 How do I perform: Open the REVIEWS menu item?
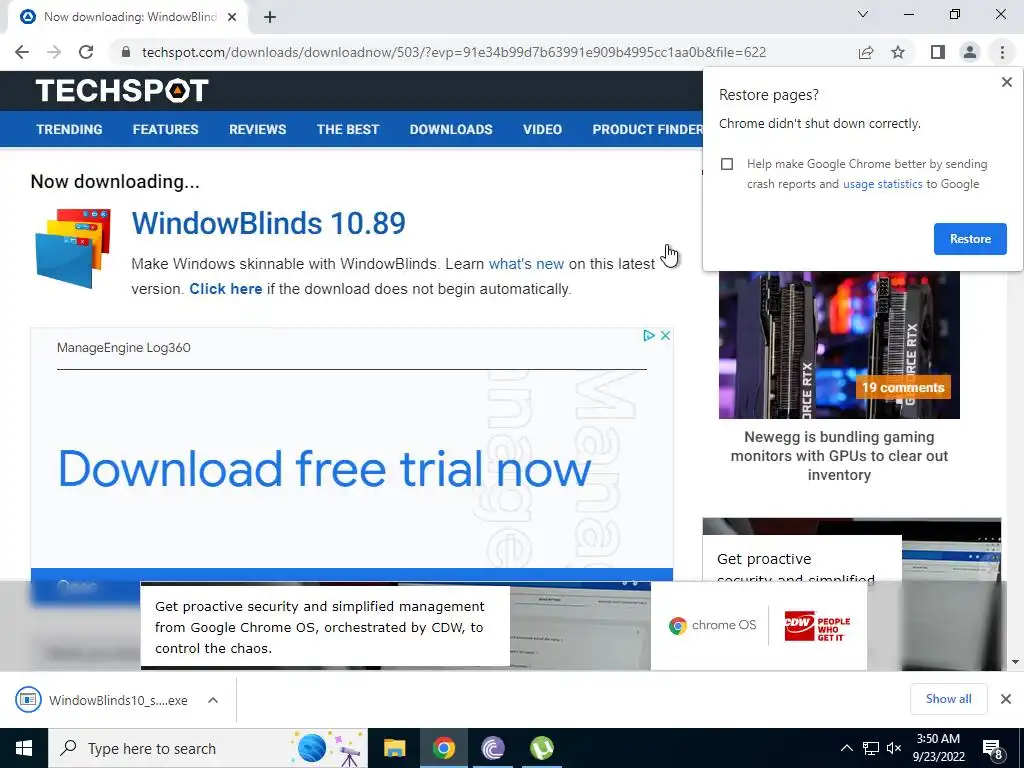pyautogui.click(x=257, y=129)
